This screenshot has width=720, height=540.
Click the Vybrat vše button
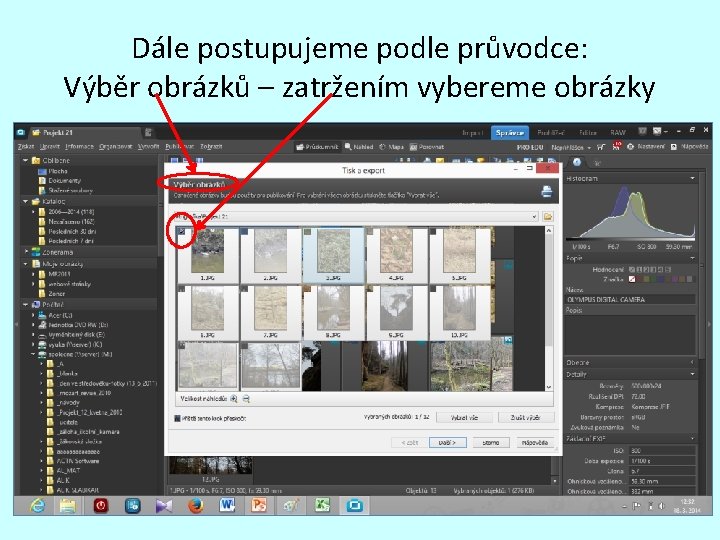pyautogui.click(x=464, y=417)
